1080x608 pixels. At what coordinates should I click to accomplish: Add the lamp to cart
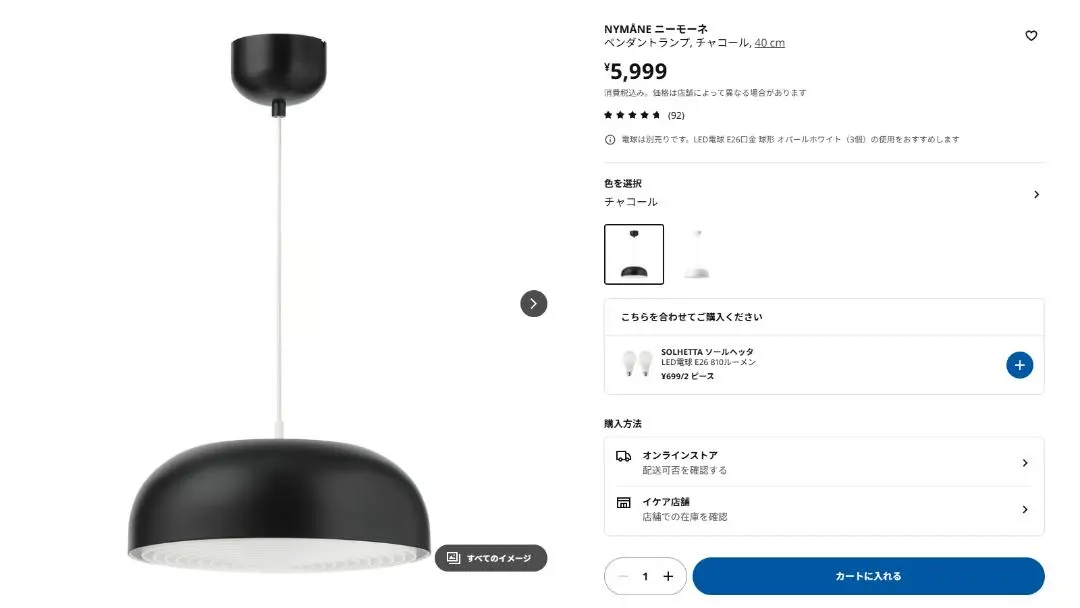pyautogui.click(x=868, y=576)
